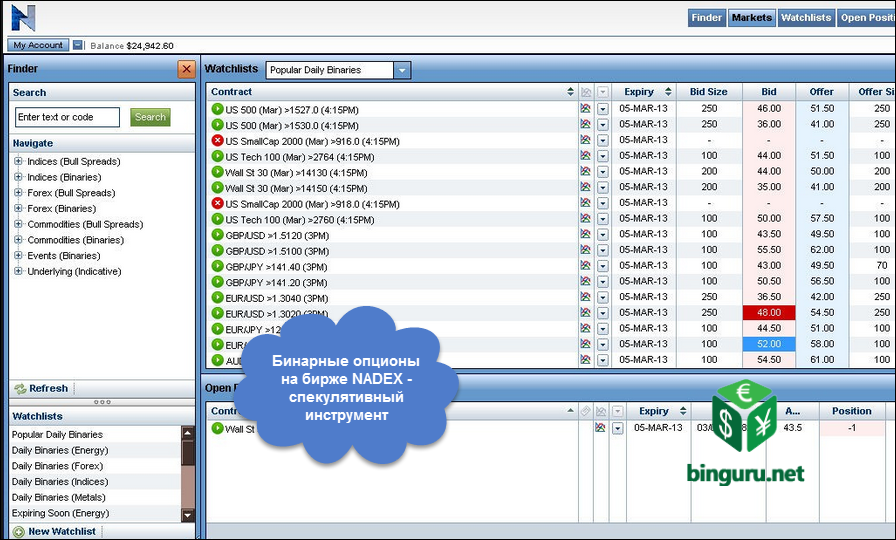Viewport: 896px width, 540px height.
Task: Select Daily Binaries (Metals) watchlist
Action: (58, 497)
